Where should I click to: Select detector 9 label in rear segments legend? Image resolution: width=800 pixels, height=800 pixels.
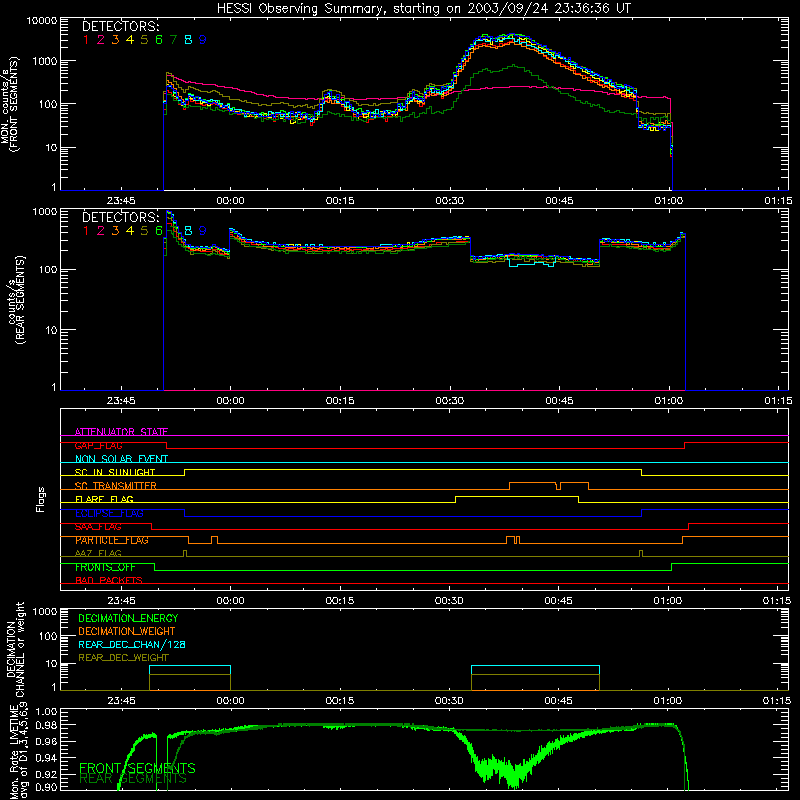point(203,231)
